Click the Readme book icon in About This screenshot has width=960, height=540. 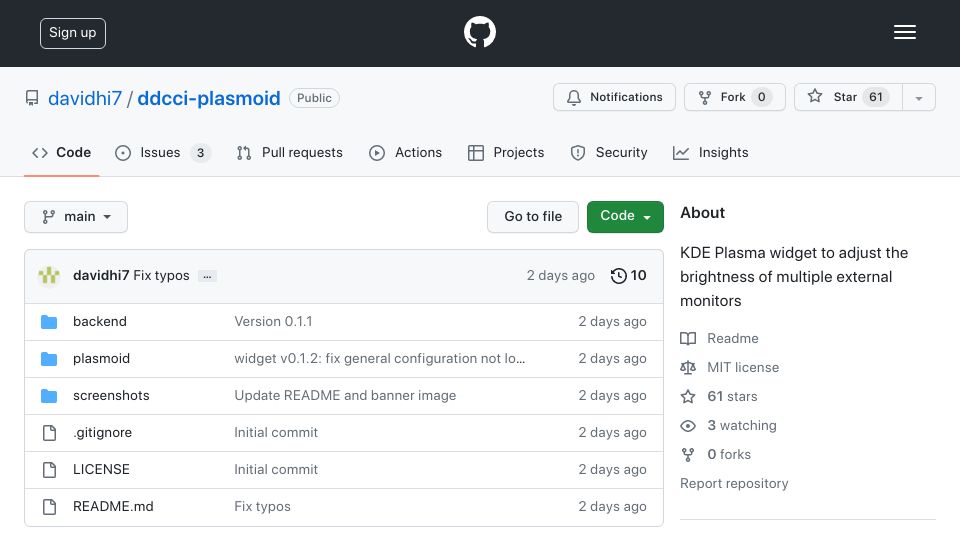(688, 339)
